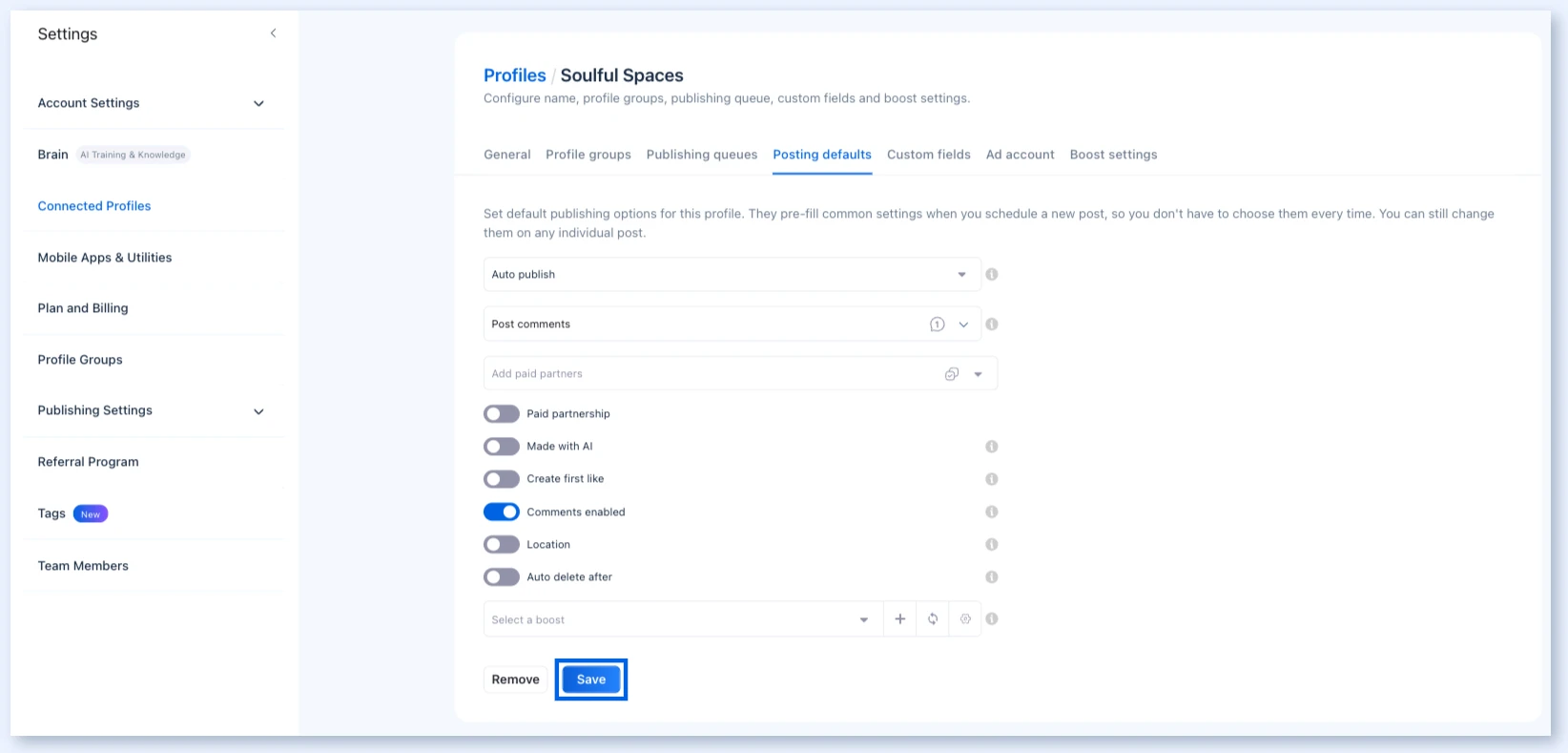Switch to the Boost settings tab
Image resolution: width=1568 pixels, height=753 pixels.
click(1114, 155)
